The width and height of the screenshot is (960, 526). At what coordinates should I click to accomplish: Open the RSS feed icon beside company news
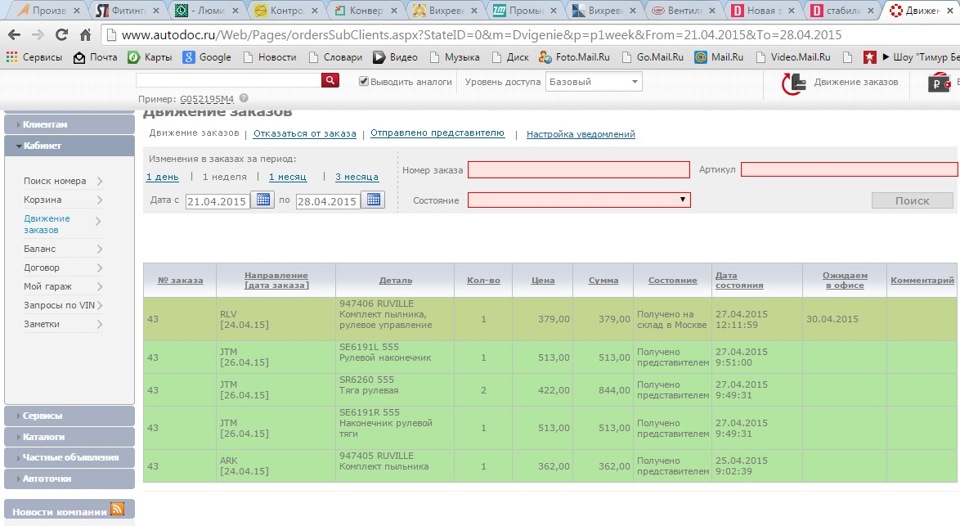(117, 508)
